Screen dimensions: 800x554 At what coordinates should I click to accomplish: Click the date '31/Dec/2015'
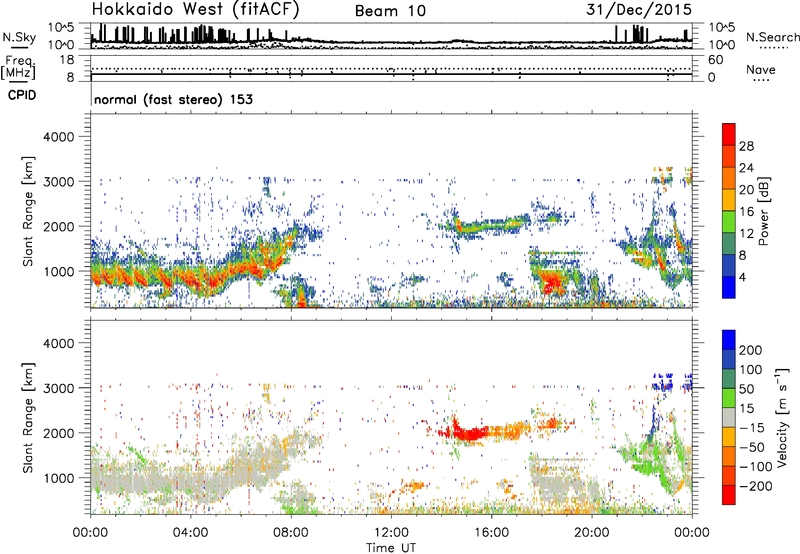tap(639, 10)
